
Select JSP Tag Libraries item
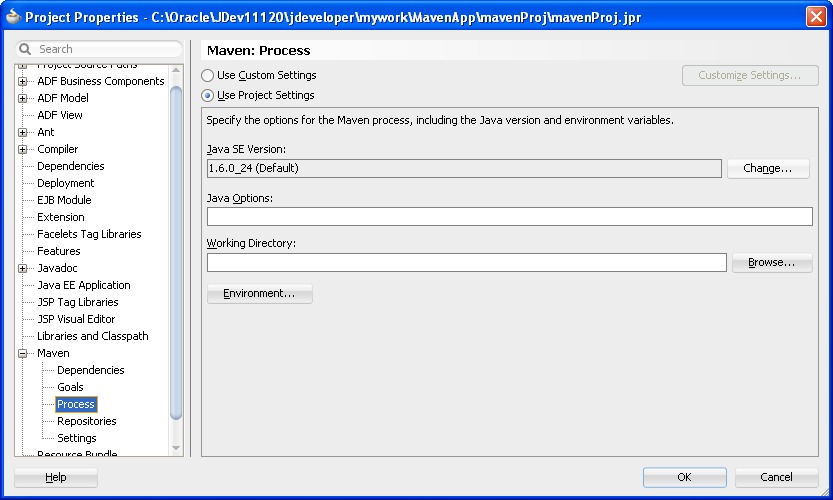(x=78, y=302)
